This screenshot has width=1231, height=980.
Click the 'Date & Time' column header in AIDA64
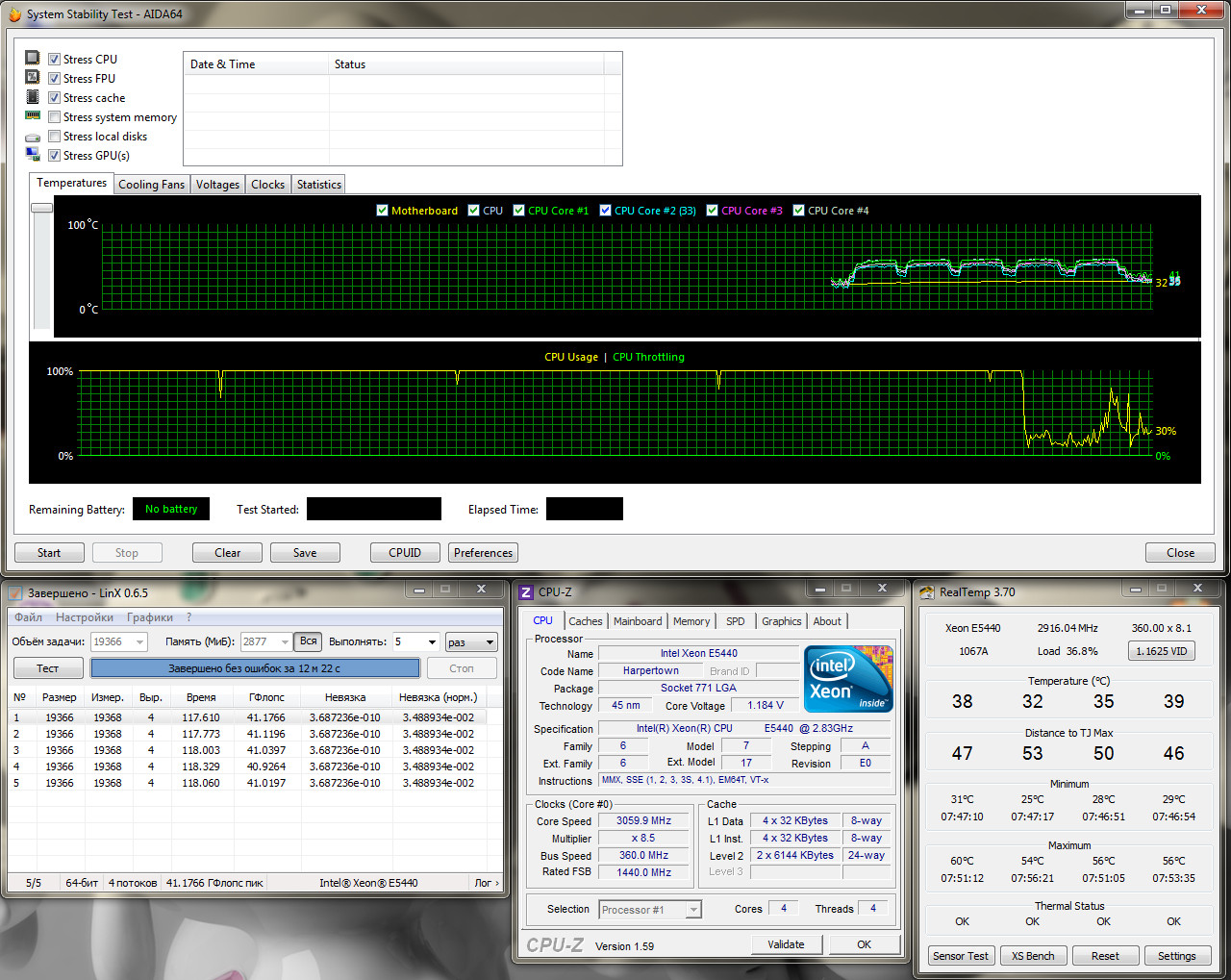click(256, 64)
